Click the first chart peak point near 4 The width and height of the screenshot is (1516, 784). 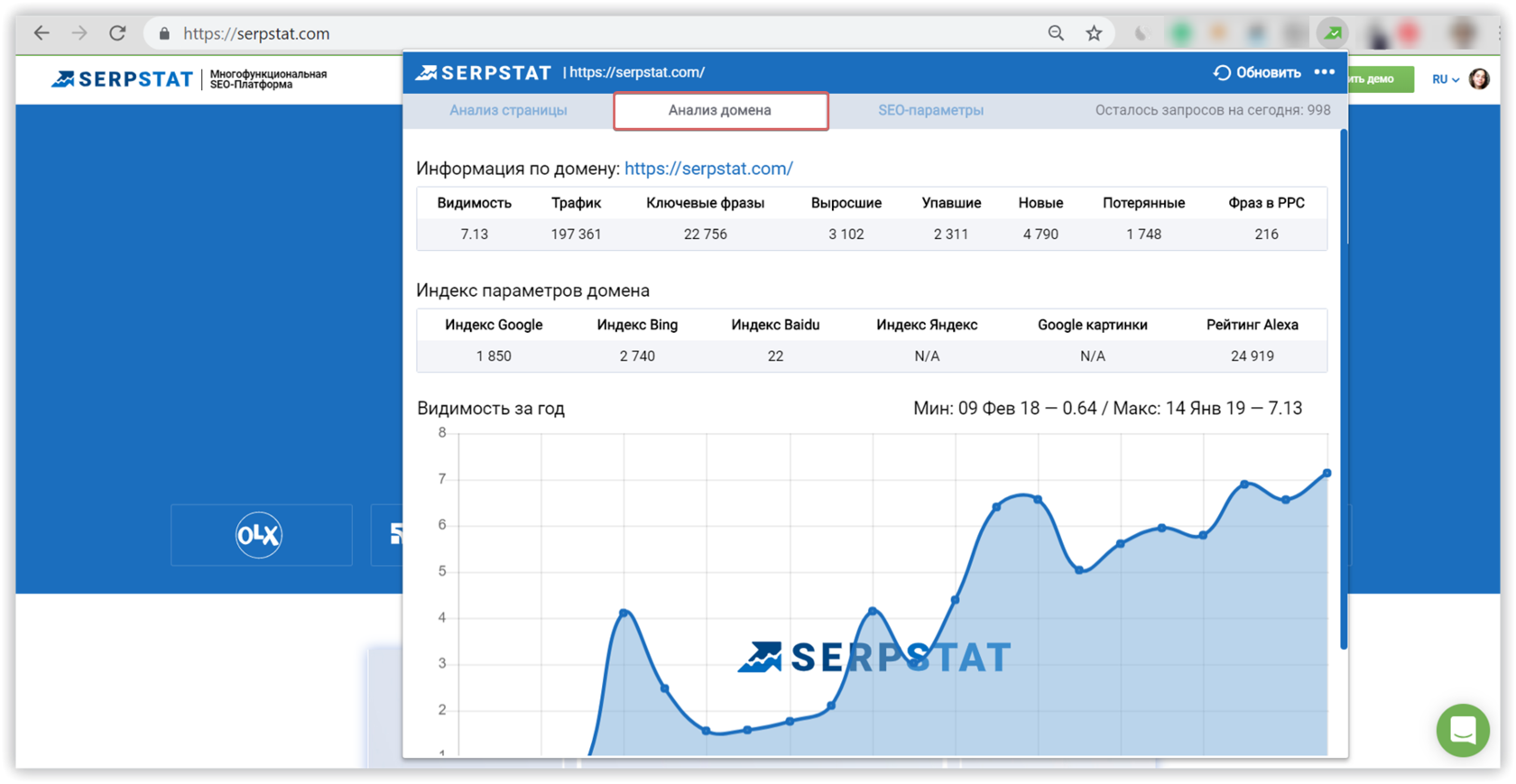point(624,613)
